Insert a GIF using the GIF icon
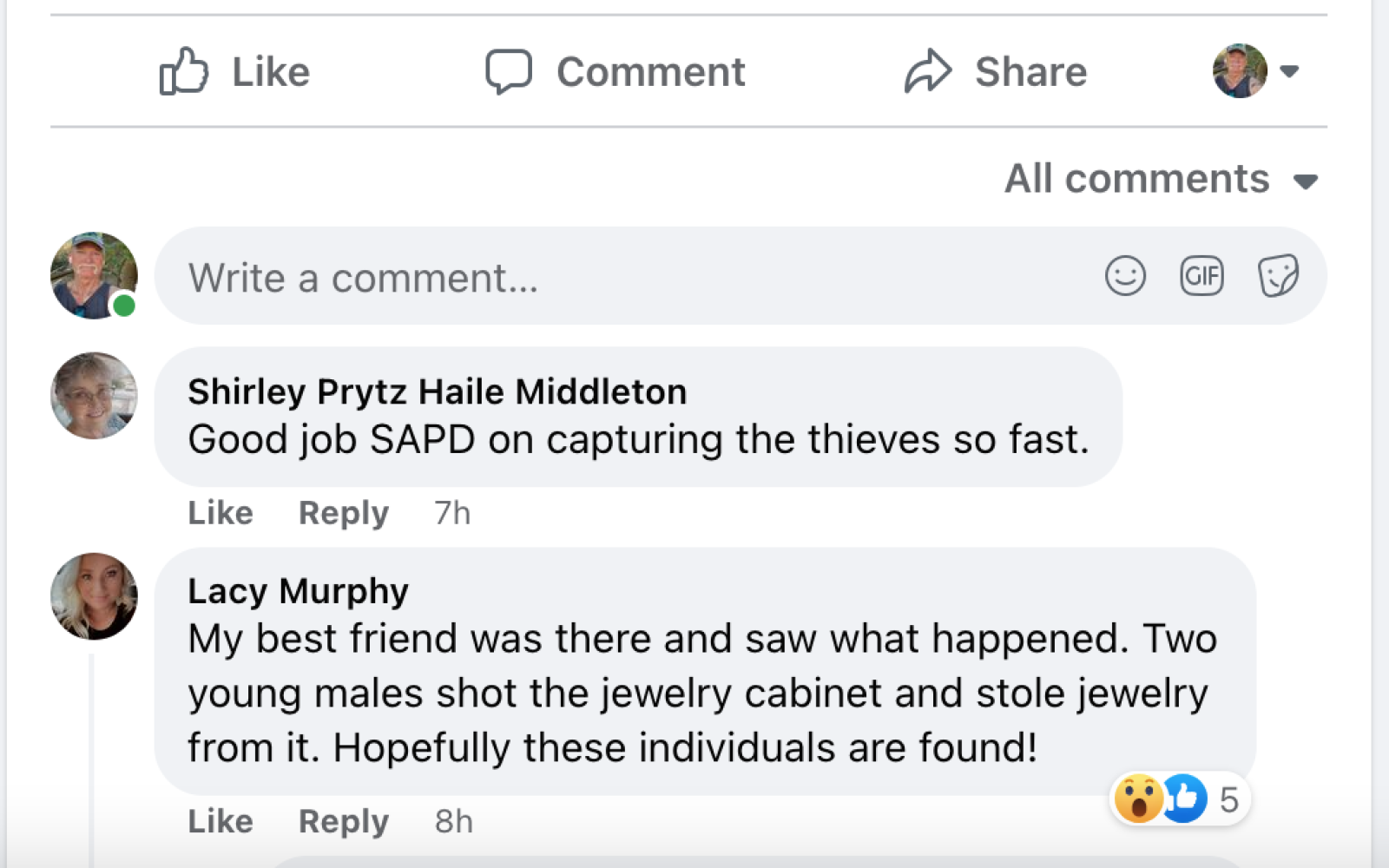The width and height of the screenshot is (1389, 868). click(1201, 277)
